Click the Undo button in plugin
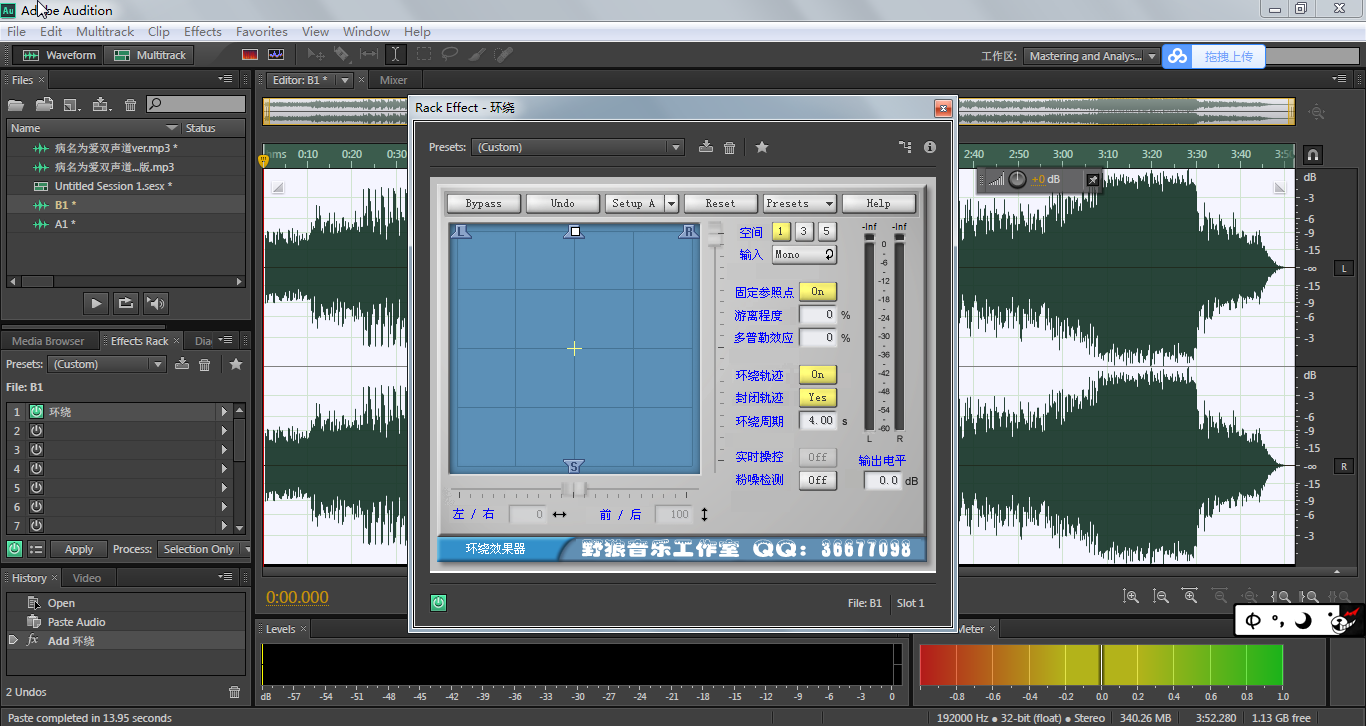The height and width of the screenshot is (726, 1366). pos(563,203)
